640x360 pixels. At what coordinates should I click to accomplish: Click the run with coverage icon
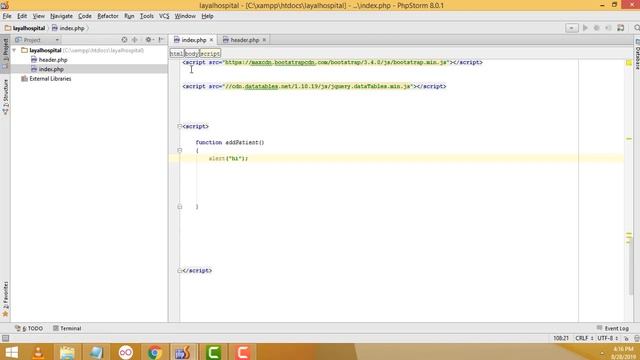point(608,28)
